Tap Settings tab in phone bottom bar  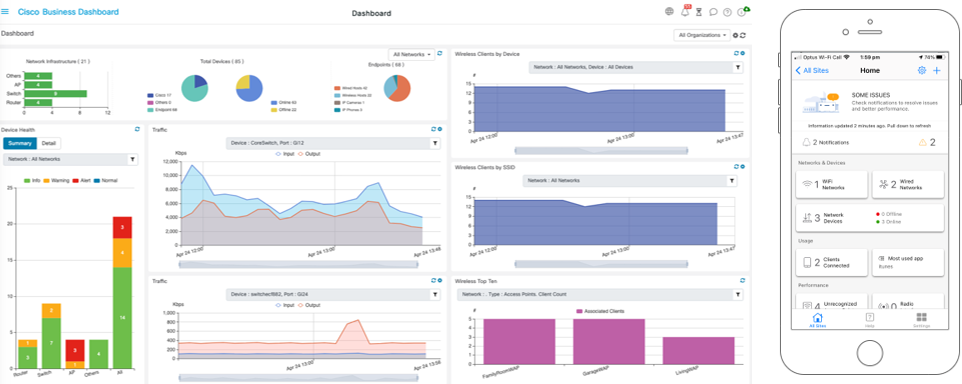coord(921,320)
